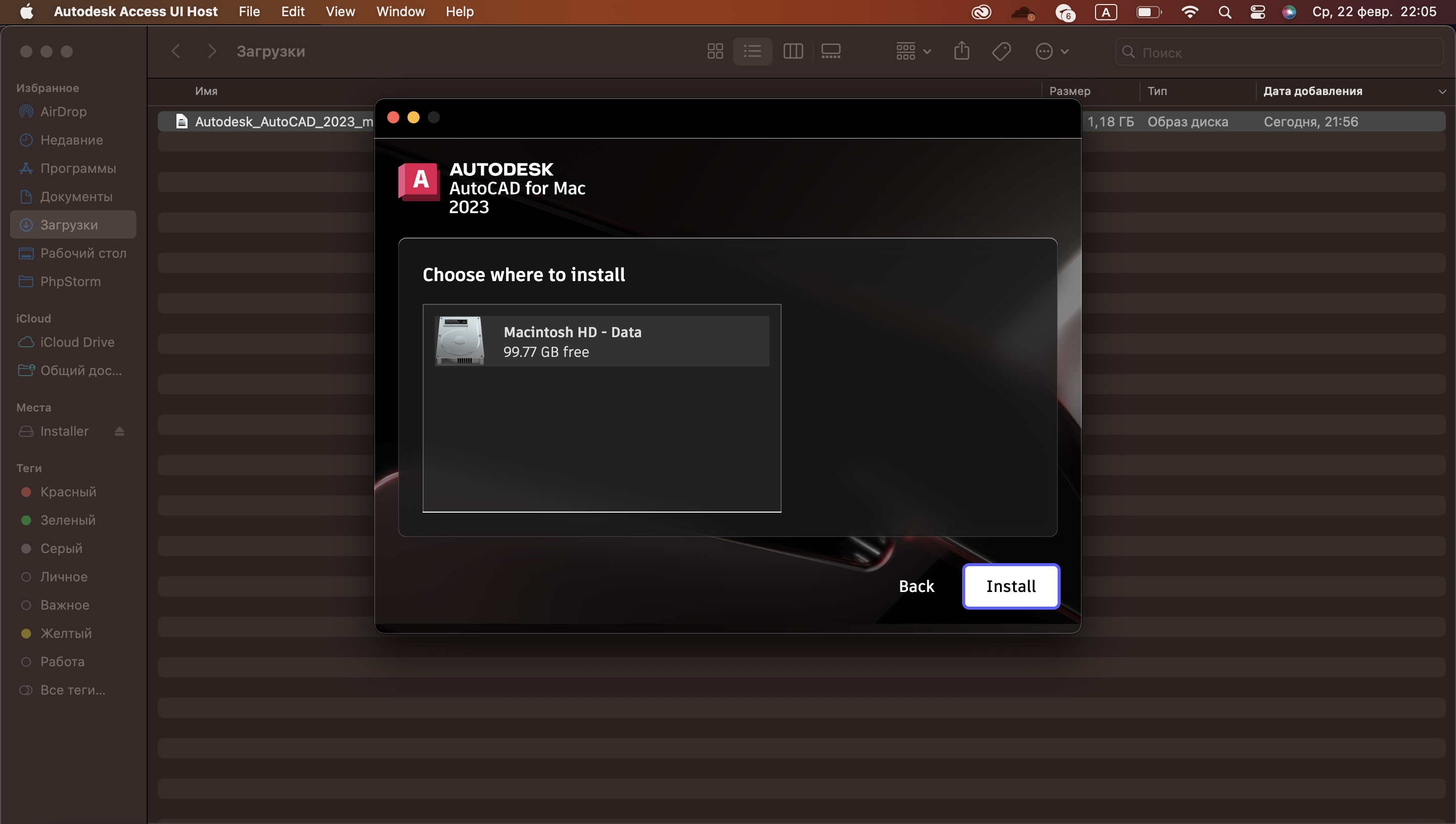Open the more actions ellipsis dropdown
Image resolution: width=1456 pixels, height=824 pixels.
(x=1052, y=52)
